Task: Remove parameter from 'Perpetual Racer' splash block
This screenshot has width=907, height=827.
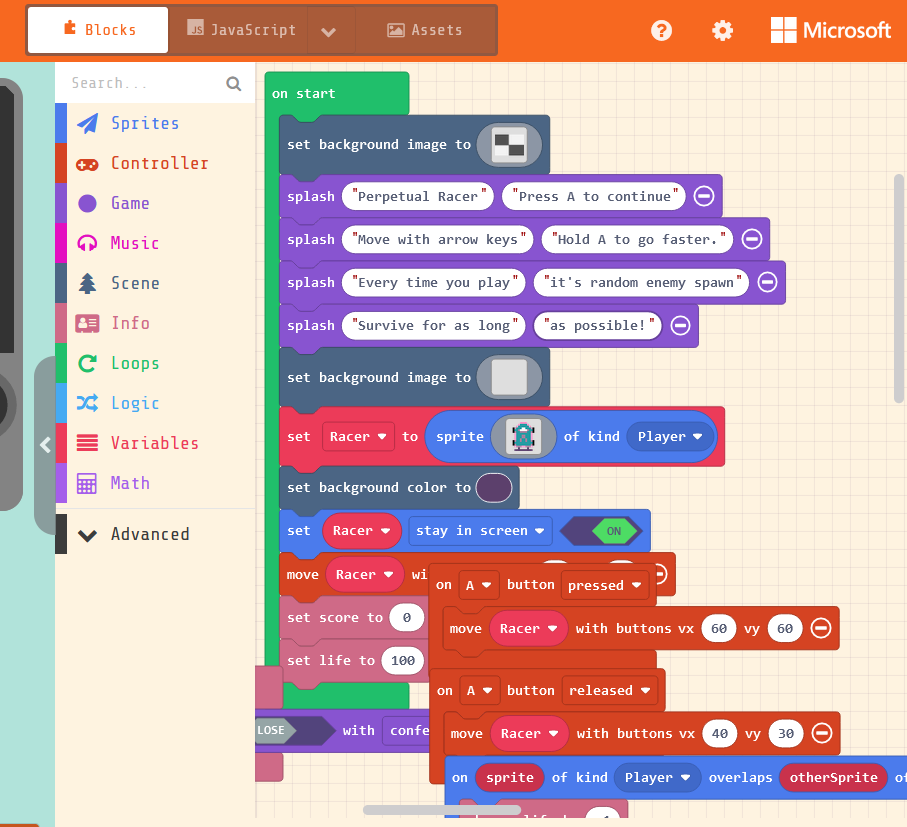Action: point(703,196)
